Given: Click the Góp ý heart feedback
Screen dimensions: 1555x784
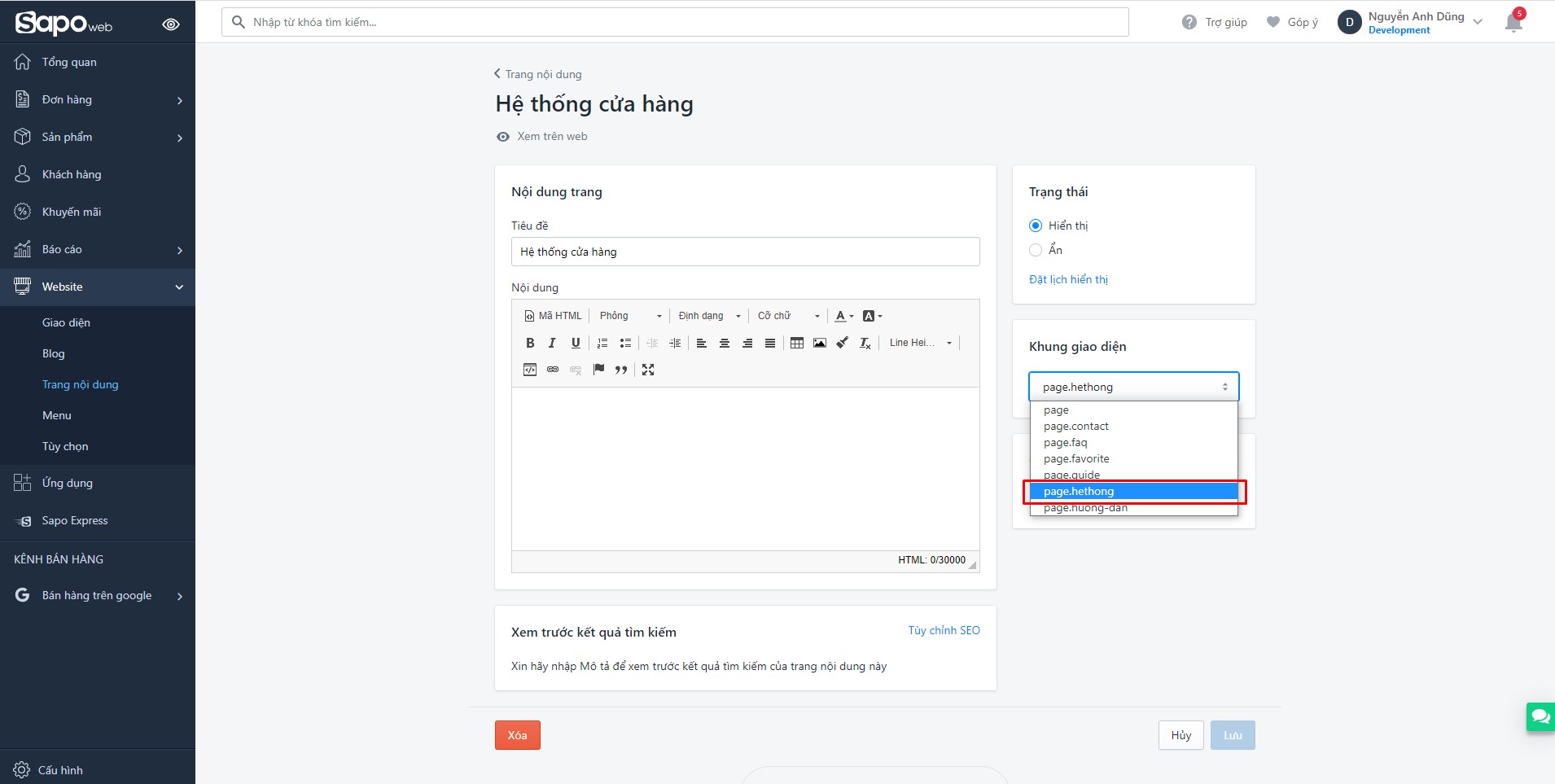Looking at the screenshot, I should pos(1273,22).
